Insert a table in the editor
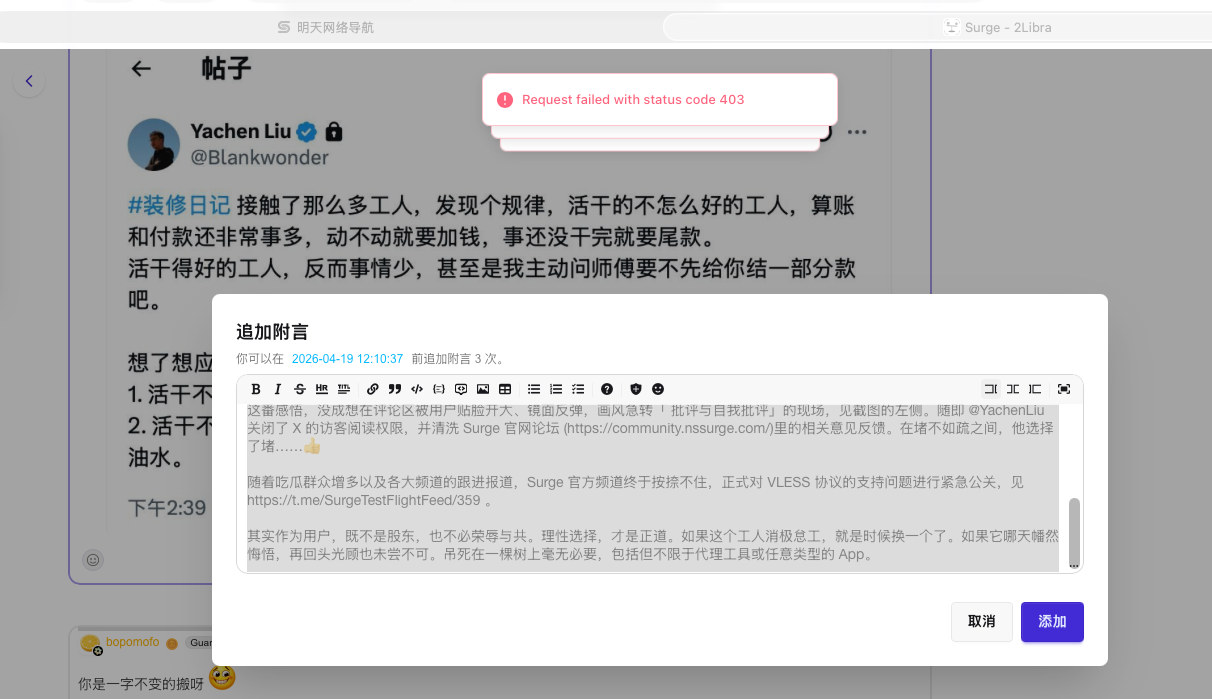Image resolution: width=1212 pixels, height=699 pixels. pos(505,389)
